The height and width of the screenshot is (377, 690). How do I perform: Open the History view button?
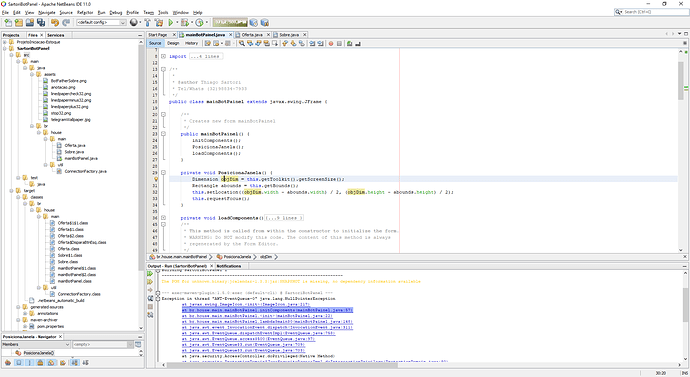(x=191, y=43)
